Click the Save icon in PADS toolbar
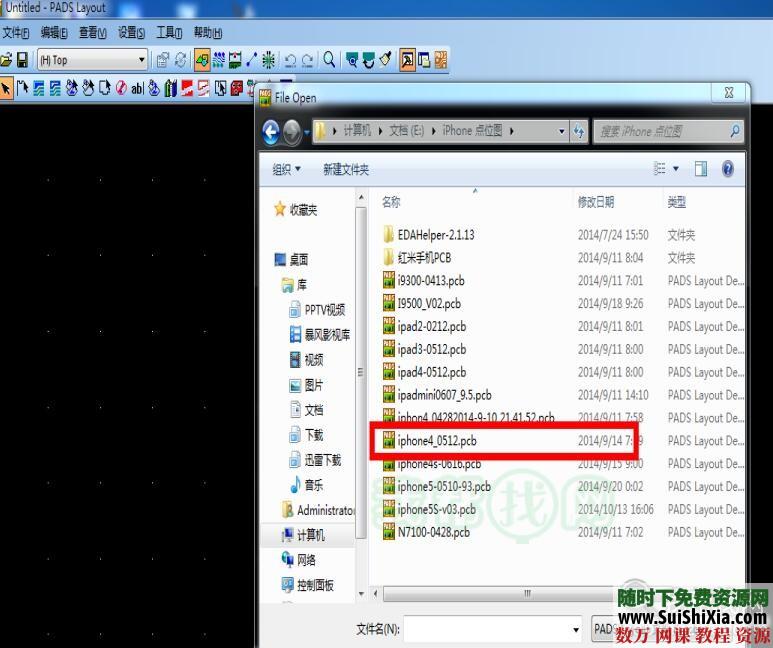This screenshot has height=648, width=773. [22, 60]
